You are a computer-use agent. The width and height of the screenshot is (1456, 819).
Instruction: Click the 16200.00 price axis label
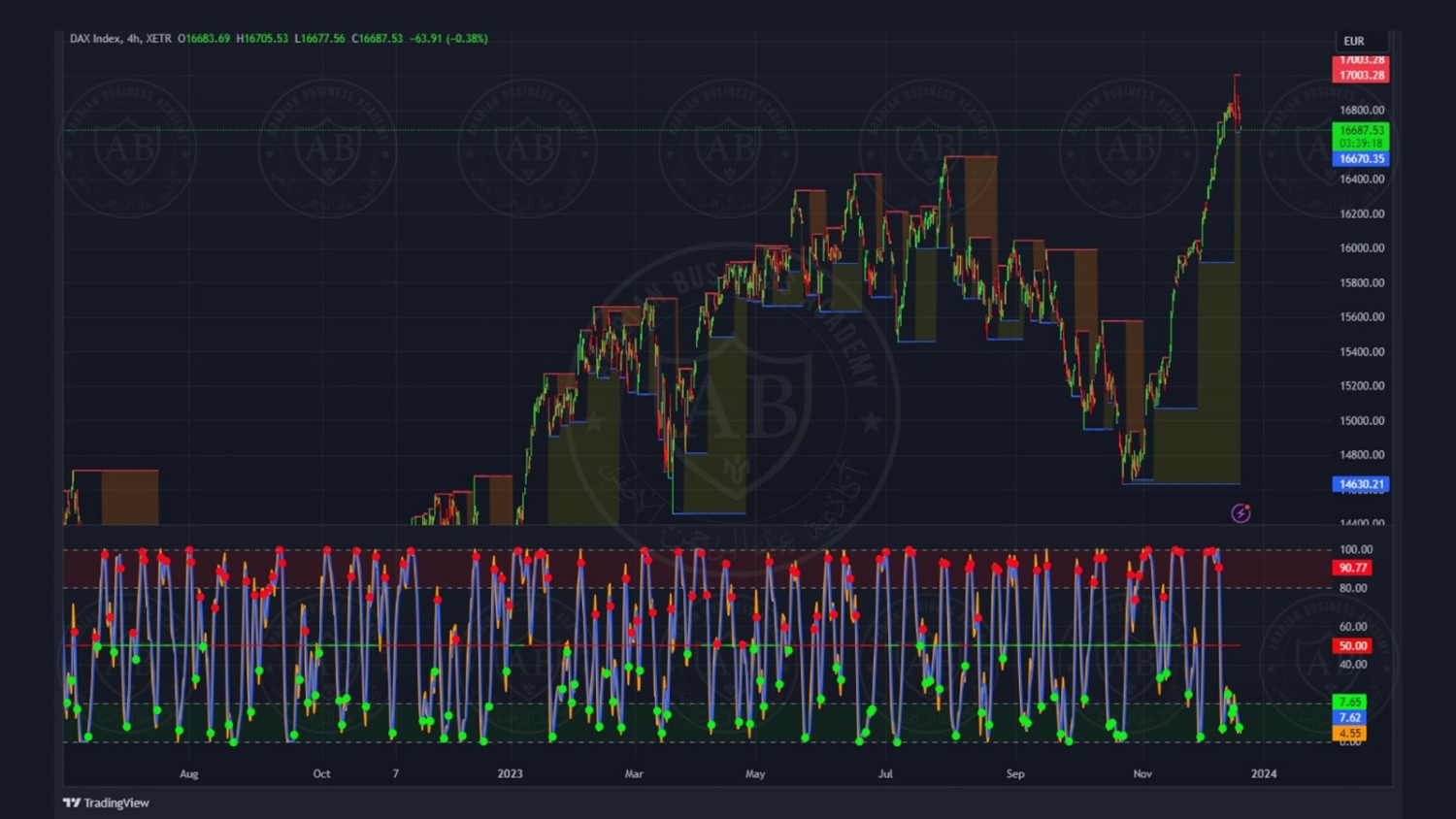1362,214
